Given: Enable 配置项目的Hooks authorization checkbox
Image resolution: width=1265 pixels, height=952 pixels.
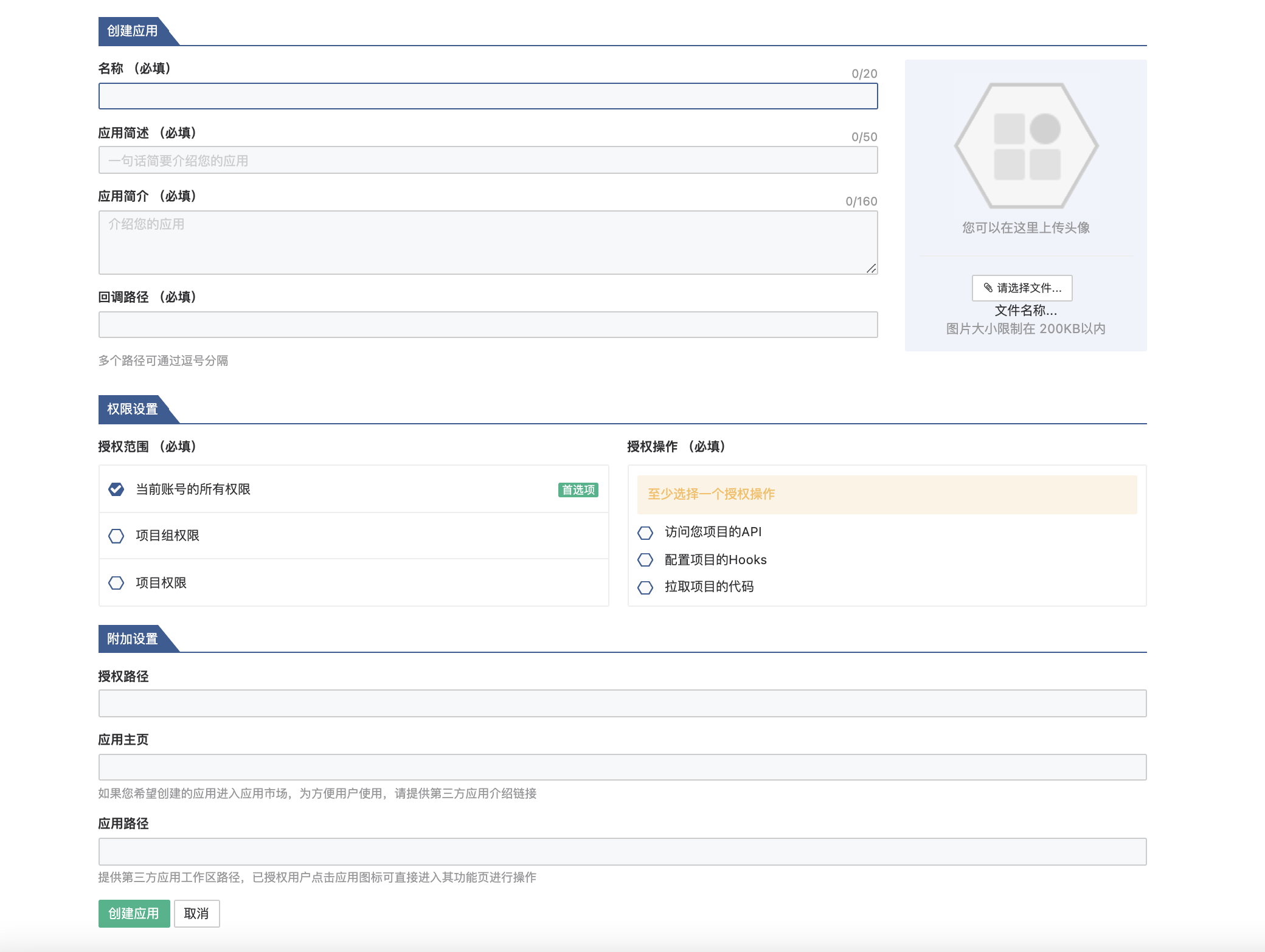Looking at the screenshot, I should tap(645, 560).
